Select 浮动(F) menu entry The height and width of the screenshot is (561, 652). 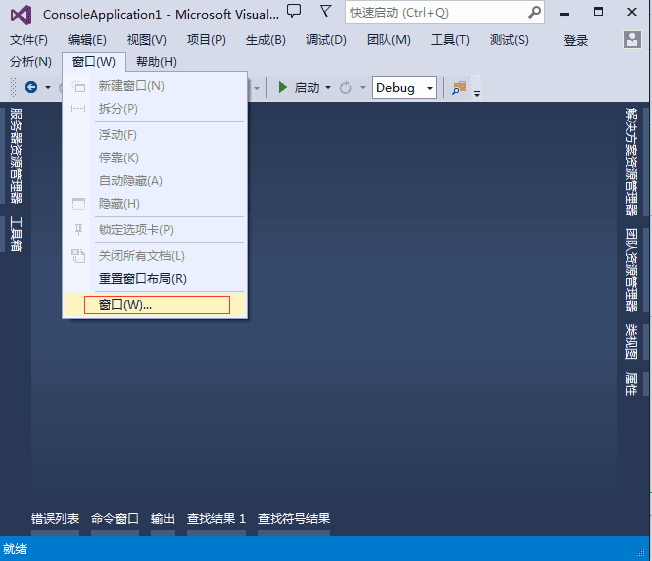coord(155,135)
